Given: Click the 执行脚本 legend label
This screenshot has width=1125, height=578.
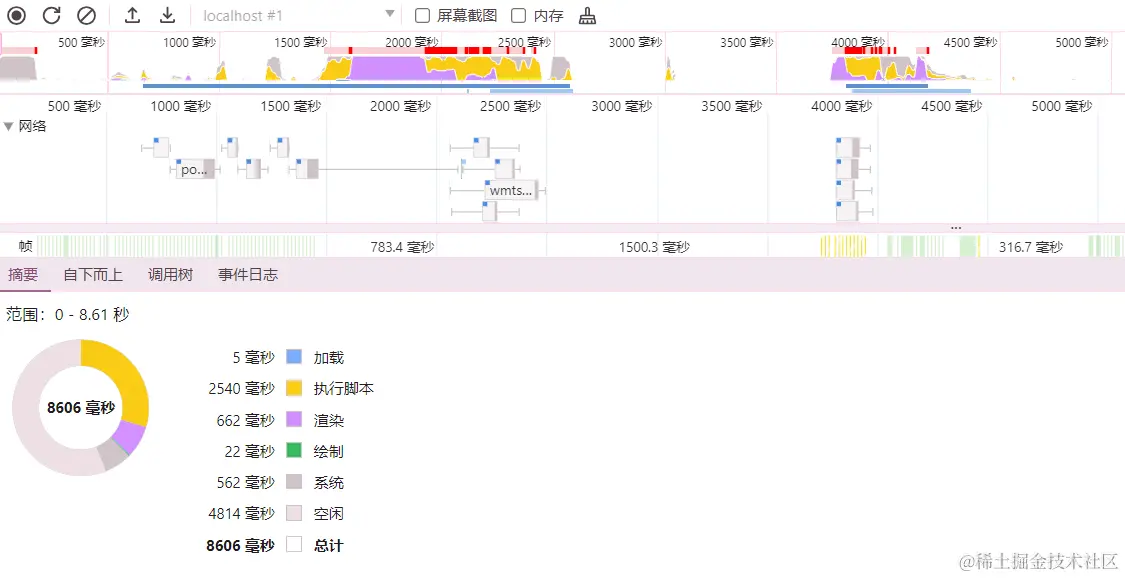Looking at the screenshot, I should (344, 389).
